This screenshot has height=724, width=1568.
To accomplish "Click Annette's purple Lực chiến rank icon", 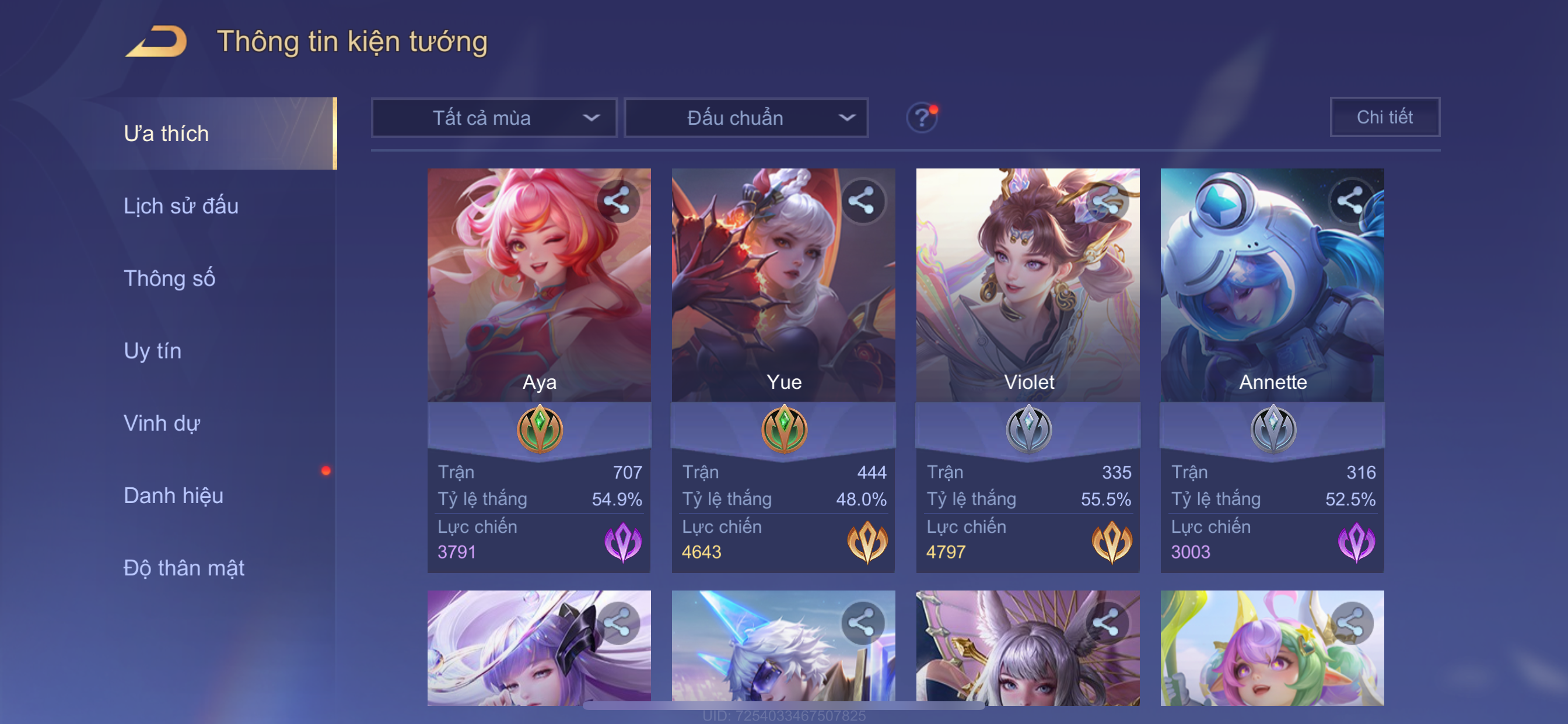I will coord(1356,542).
